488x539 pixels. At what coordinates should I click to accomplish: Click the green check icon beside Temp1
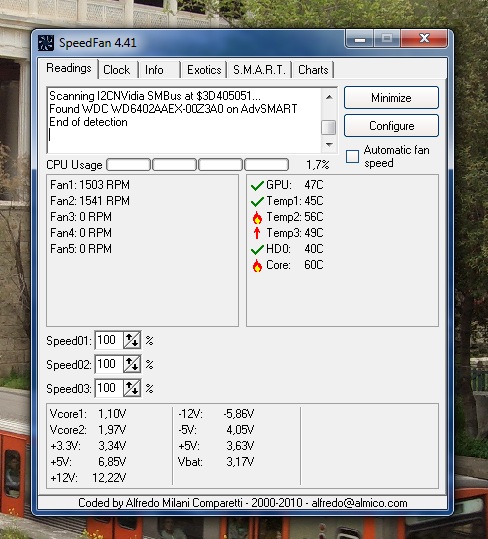(x=257, y=201)
